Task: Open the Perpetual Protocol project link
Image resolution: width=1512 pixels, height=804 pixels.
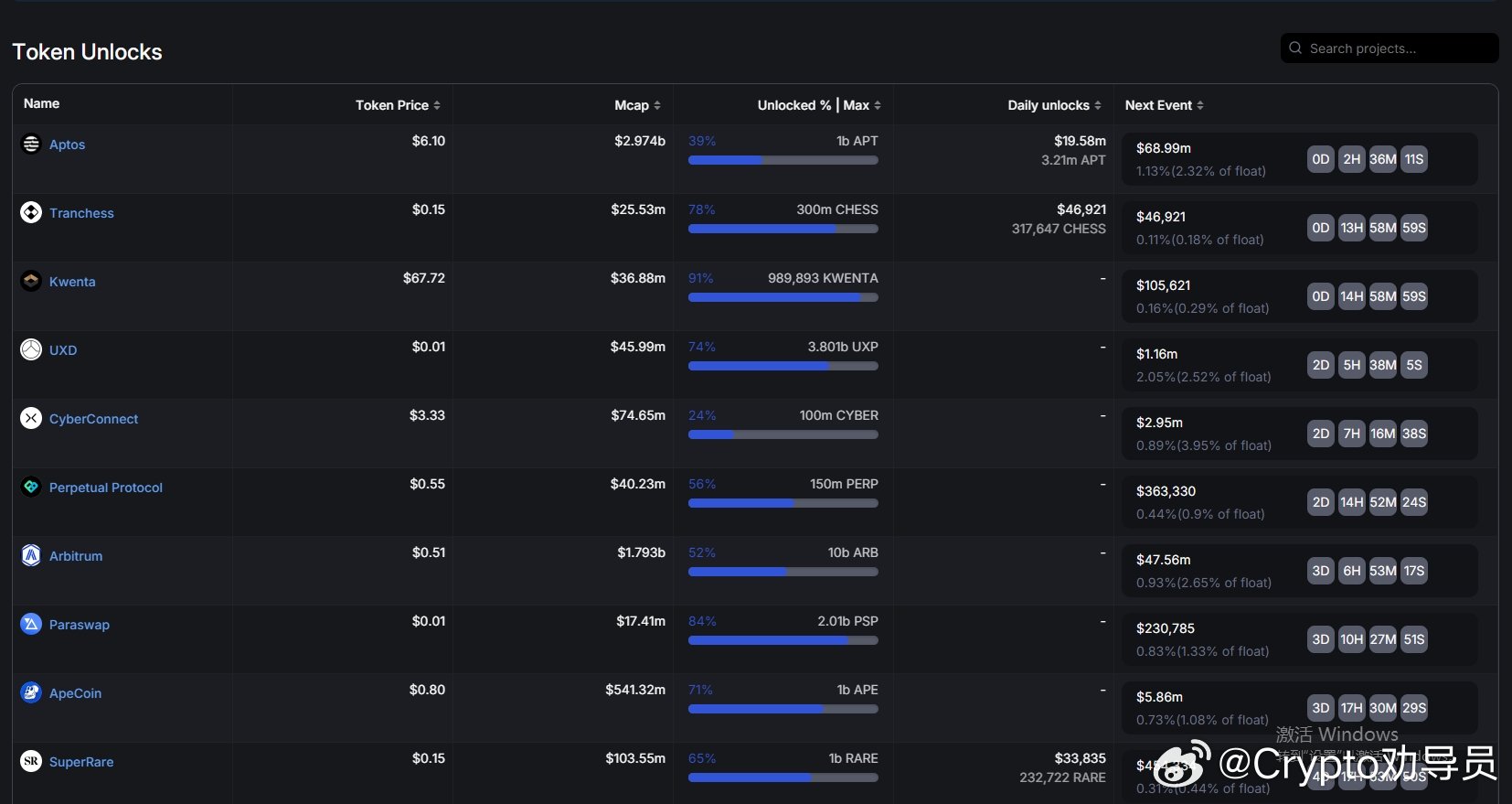Action: [106, 488]
